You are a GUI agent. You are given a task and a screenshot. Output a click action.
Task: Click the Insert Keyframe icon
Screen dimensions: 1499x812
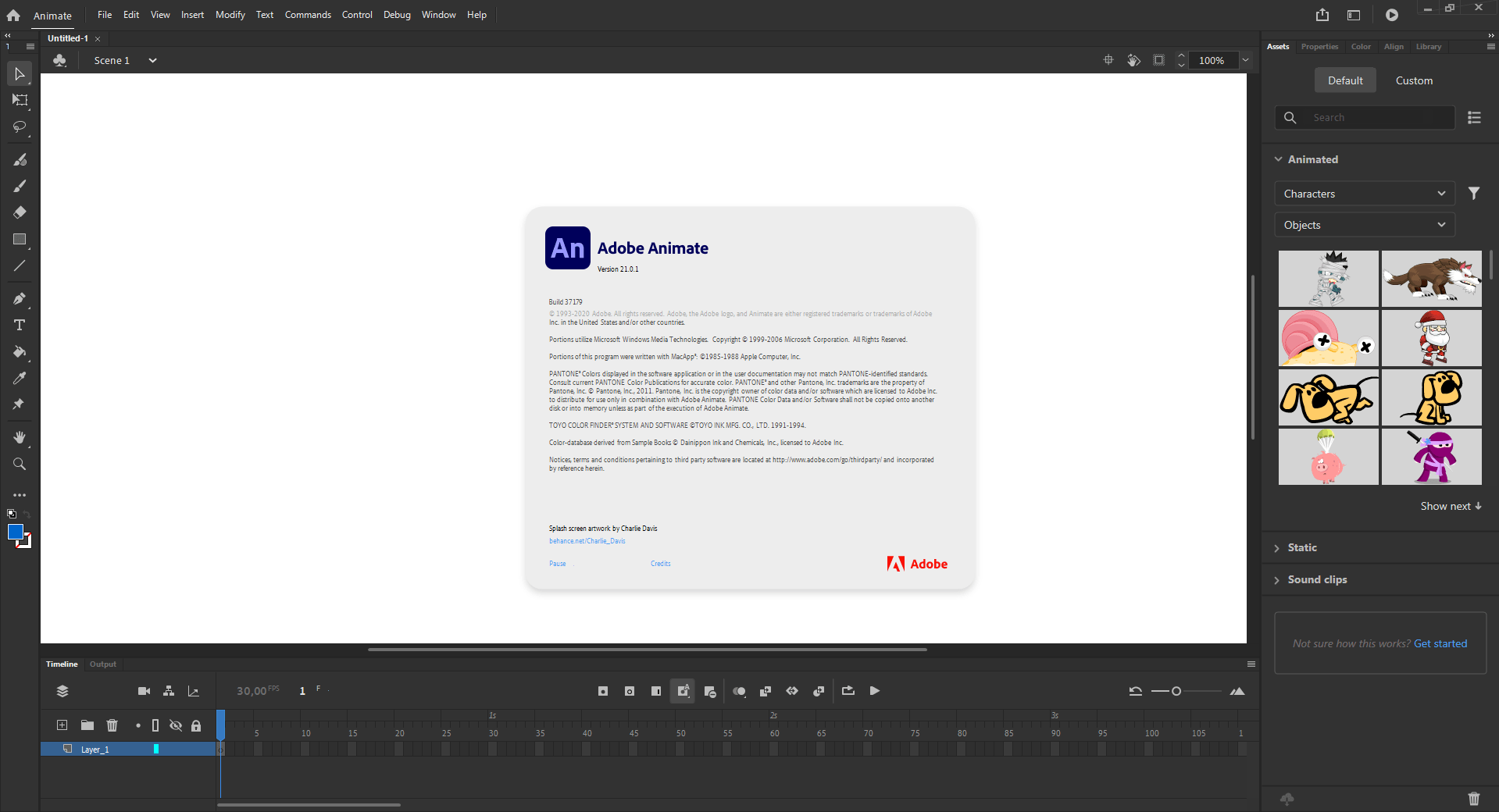[x=603, y=691]
